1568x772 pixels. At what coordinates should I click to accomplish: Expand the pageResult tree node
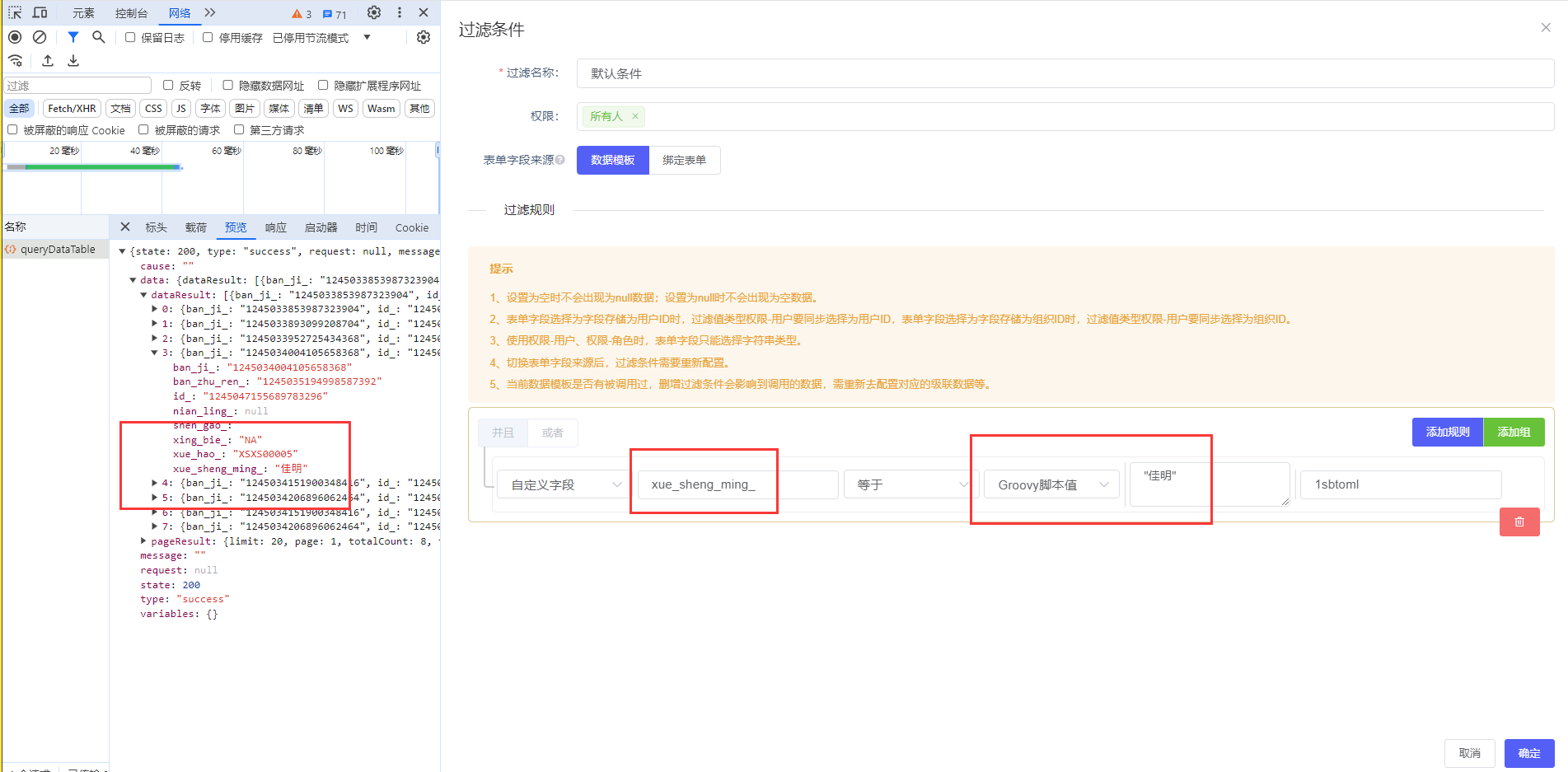pos(143,541)
